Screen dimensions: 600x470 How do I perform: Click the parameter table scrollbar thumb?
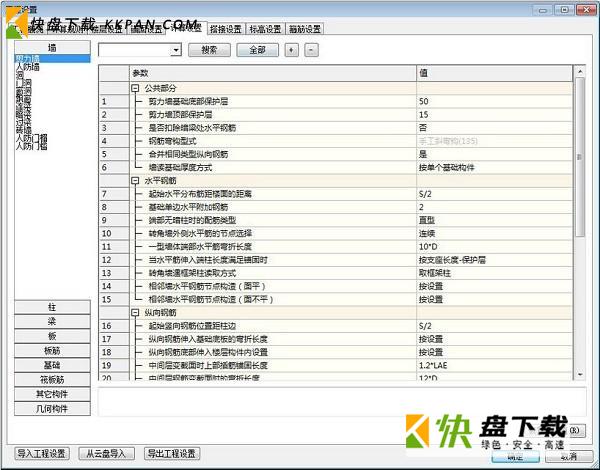[580, 157]
